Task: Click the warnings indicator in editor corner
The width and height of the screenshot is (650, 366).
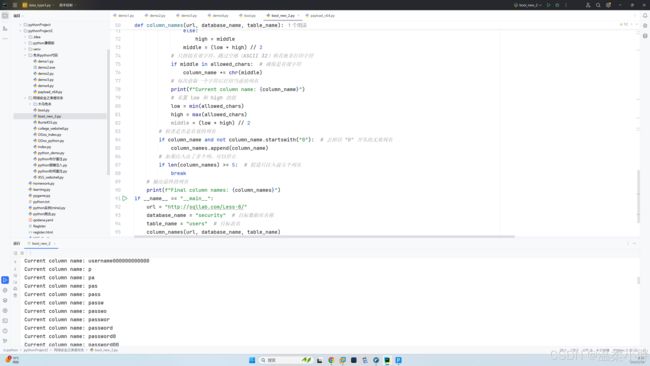Action: [x=624, y=24]
